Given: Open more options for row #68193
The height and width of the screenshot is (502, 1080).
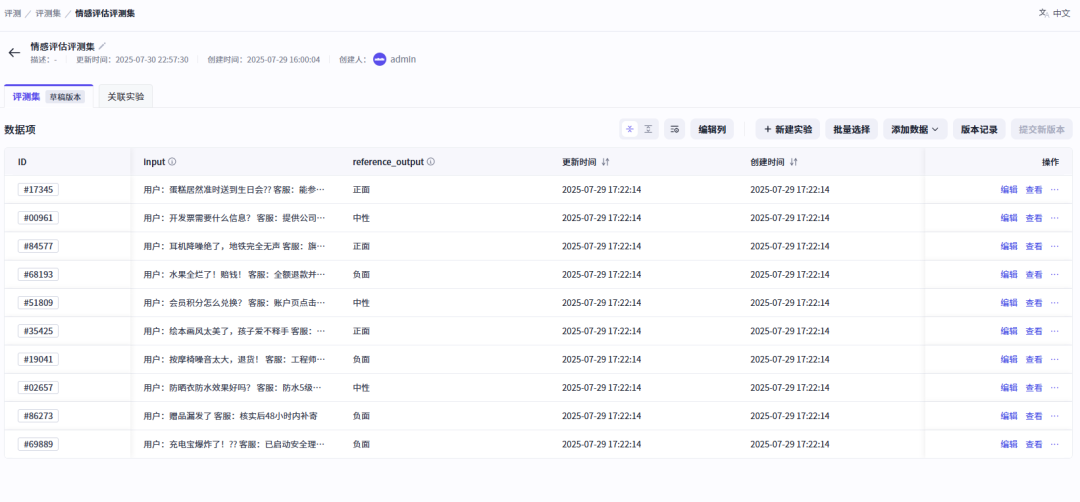Looking at the screenshot, I should pos(1055,275).
